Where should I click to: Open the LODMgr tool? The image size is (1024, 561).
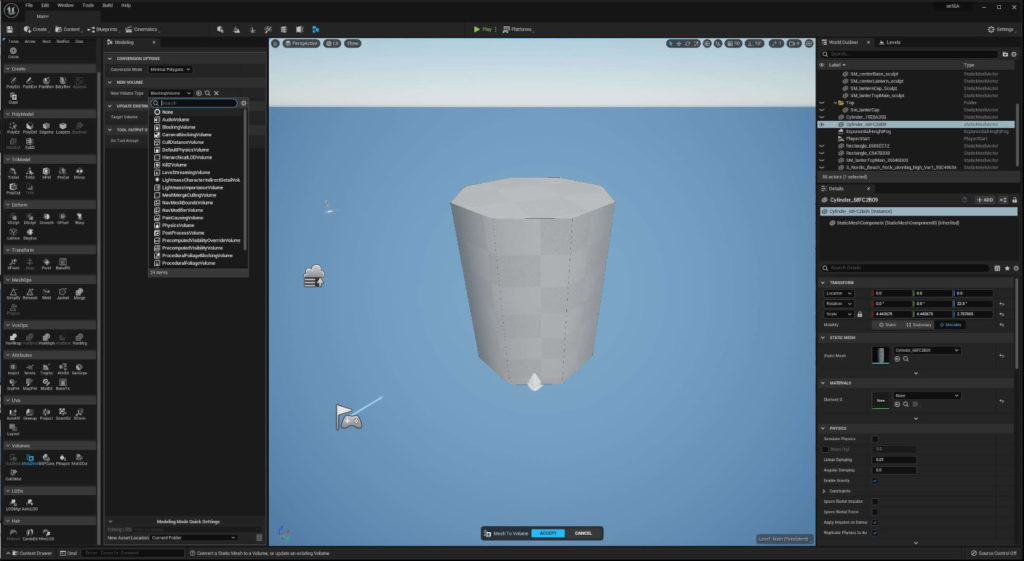[x=13, y=505]
